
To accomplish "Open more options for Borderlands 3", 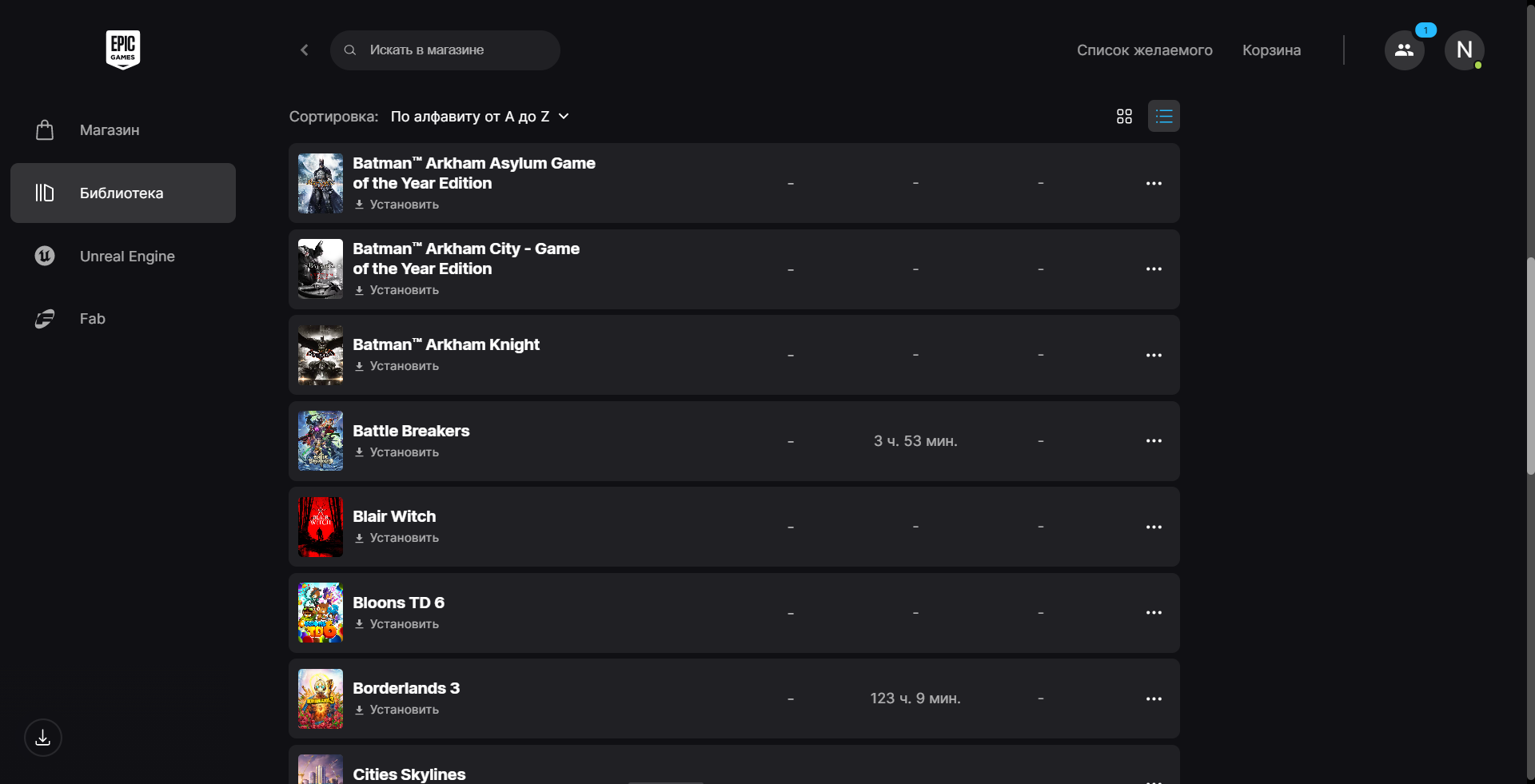I will [1154, 699].
